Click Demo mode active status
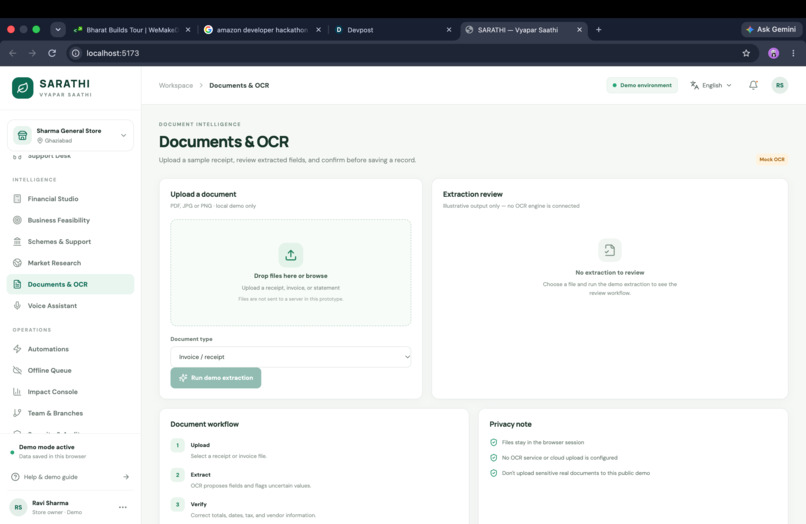 (x=47, y=447)
